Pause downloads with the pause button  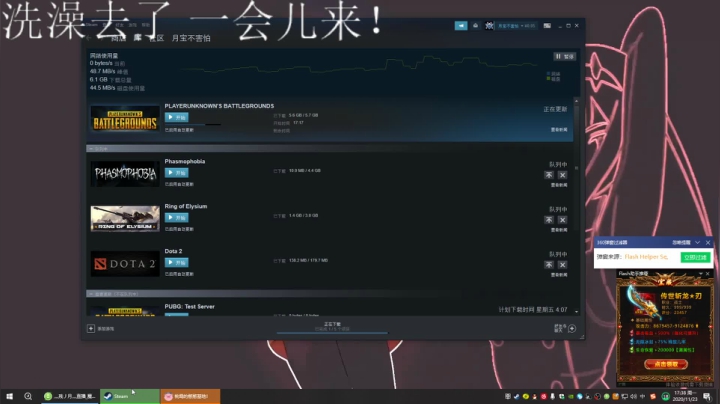tap(564, 56)
